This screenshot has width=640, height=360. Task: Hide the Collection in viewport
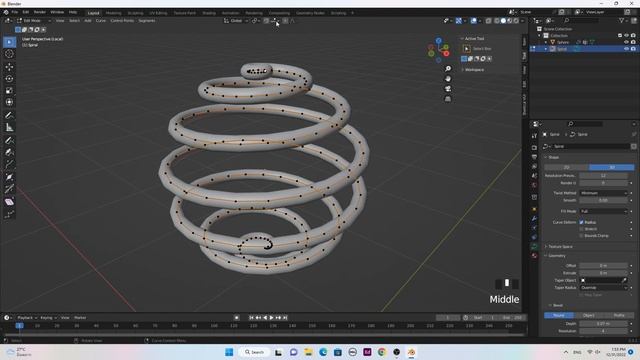[627, 36]
